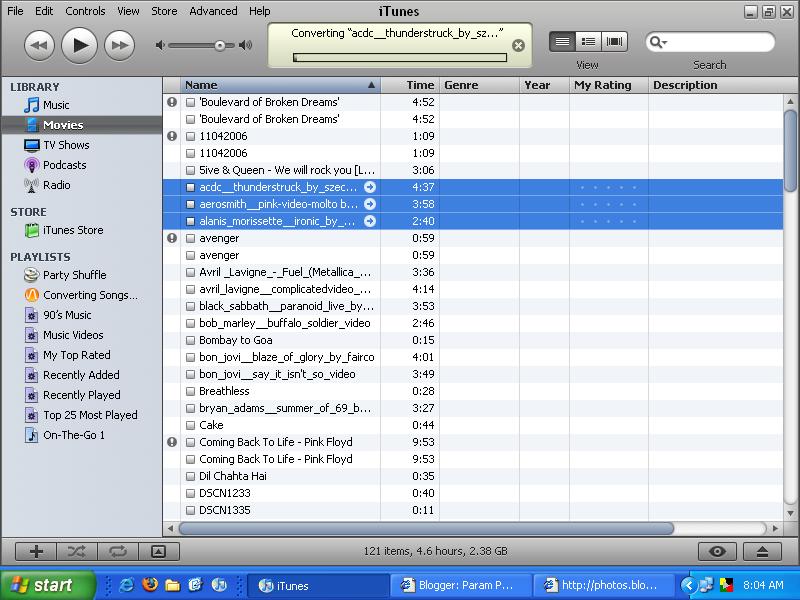Open the Party Shuffle playlist
The width and height of the screenshot is (800, 600).
click(x=82, y=275)
